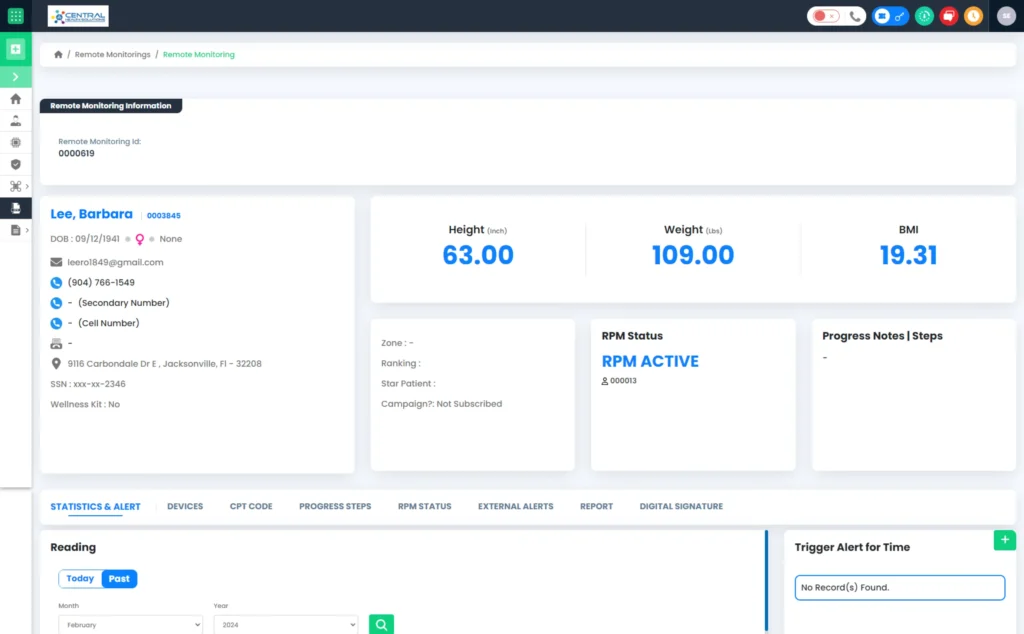
Task: Click the green search button below Year
Action: point(381,623)
